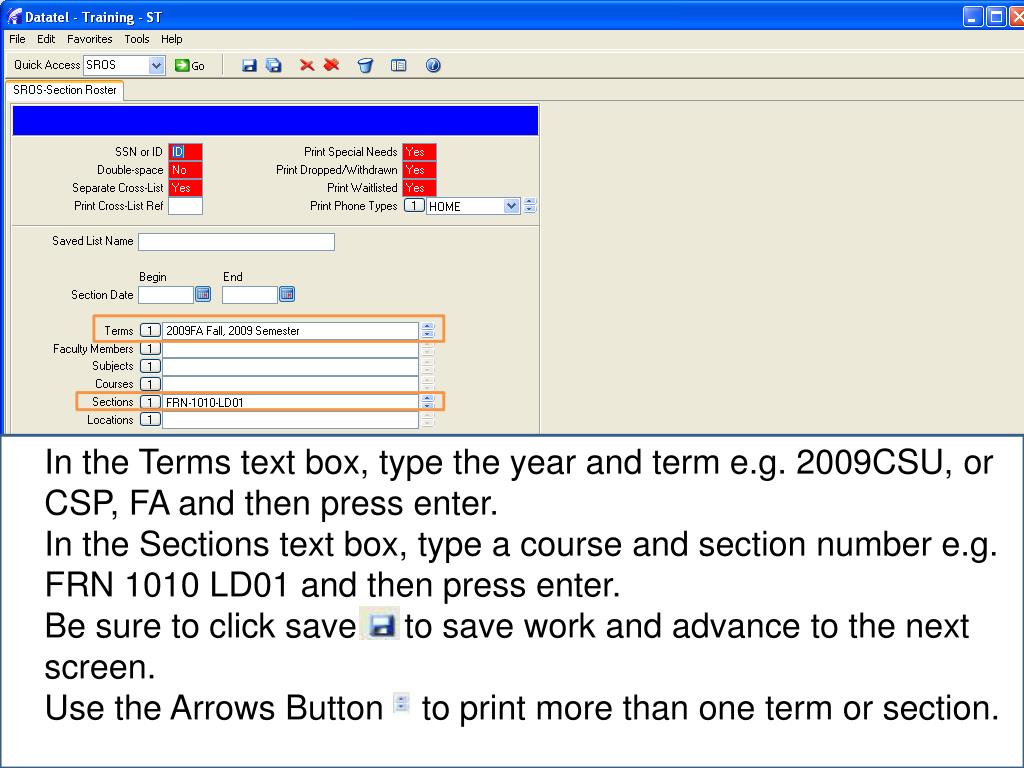
Task: Click the red X cancel icon
Action: (306, 65)
